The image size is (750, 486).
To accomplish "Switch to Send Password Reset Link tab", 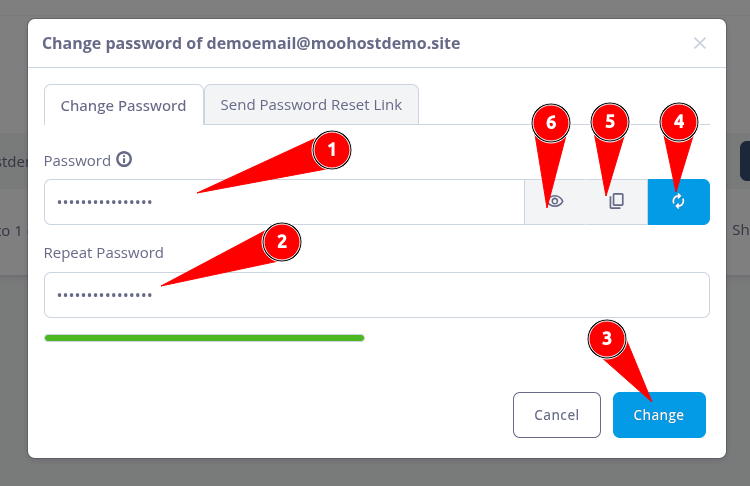I will tap(311, 105).
